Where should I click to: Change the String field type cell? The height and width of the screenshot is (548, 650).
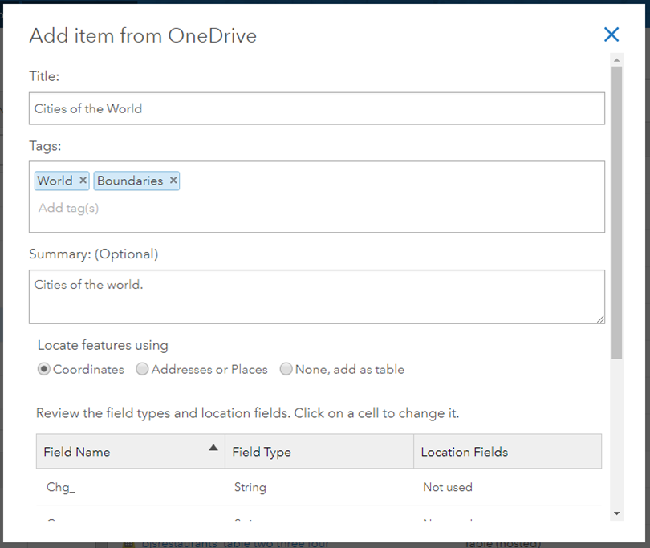[250, 487]
